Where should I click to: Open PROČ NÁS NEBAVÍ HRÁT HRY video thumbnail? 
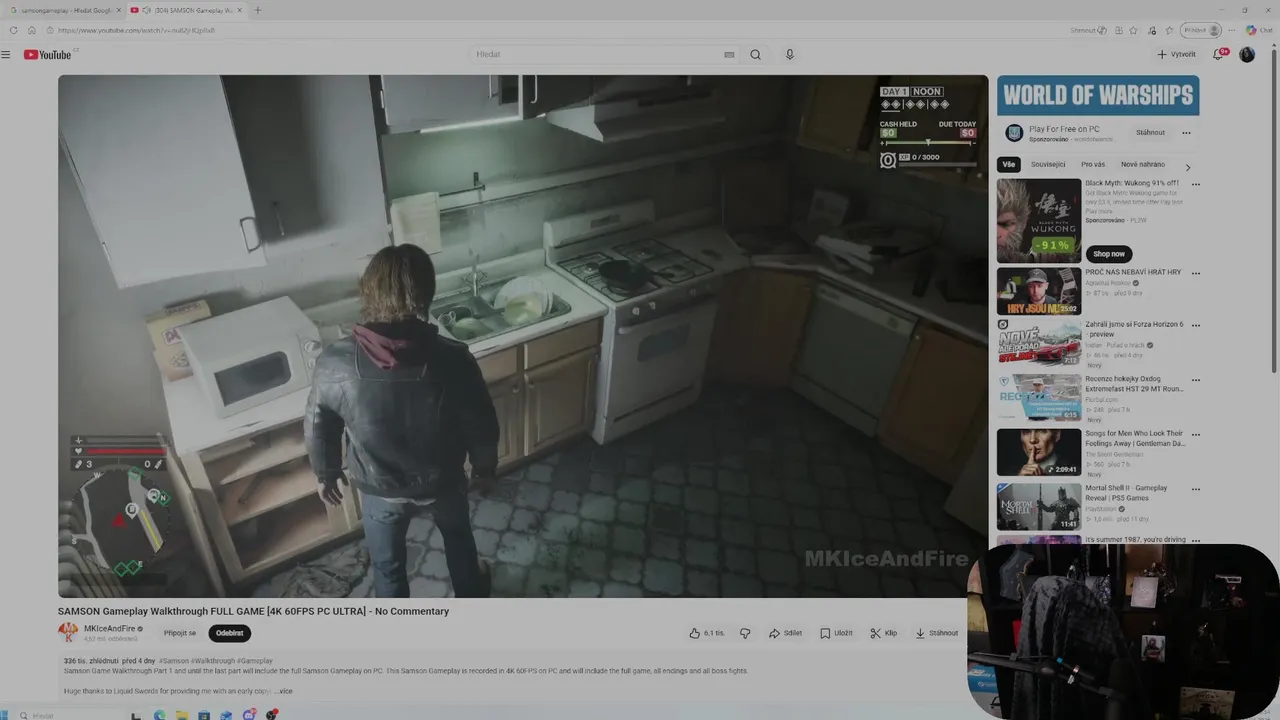(1039, 291)
